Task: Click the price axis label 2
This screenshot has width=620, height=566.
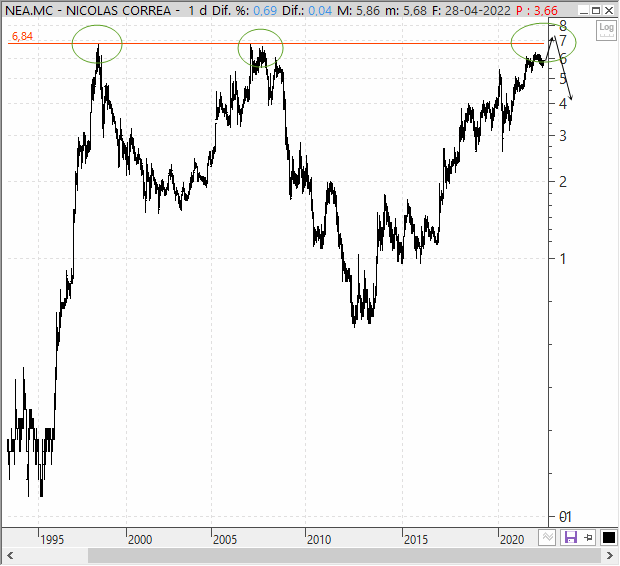Action: pyautogui.click(x=563, y=182)
